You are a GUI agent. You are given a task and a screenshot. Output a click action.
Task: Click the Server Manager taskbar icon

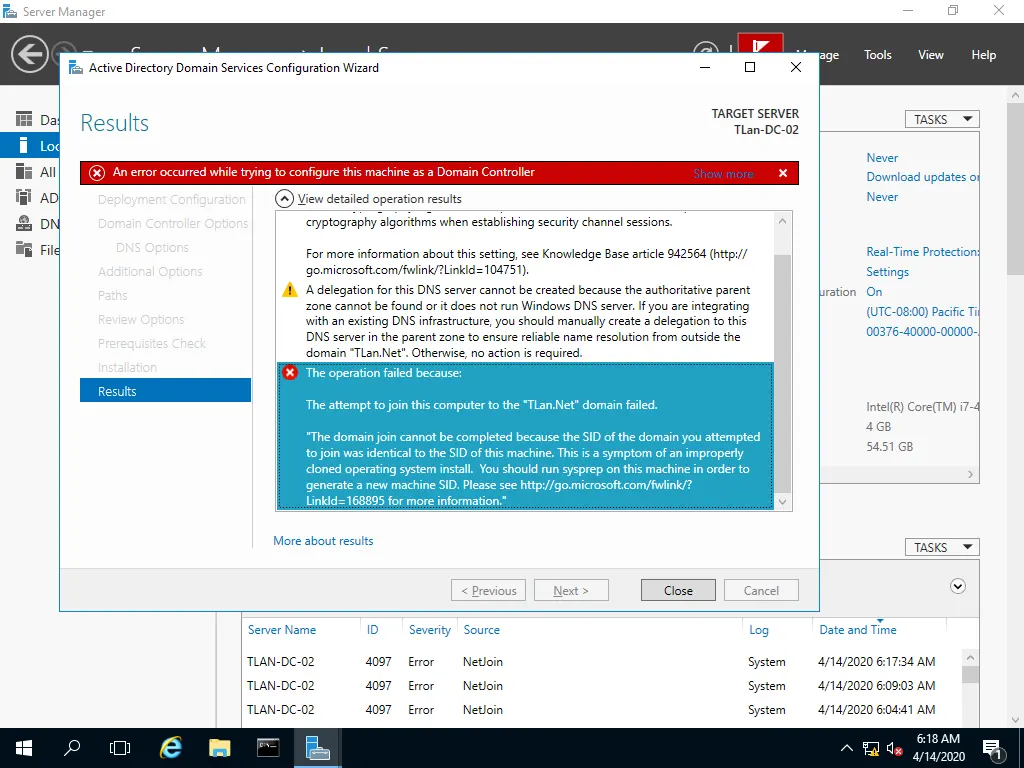pyautogui.click(x=317, y=748)
